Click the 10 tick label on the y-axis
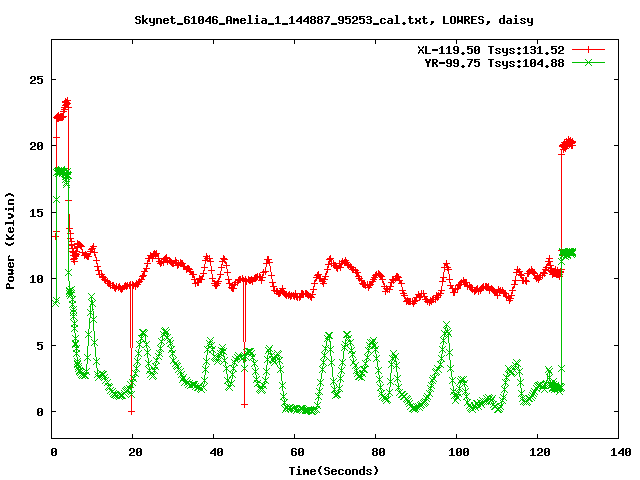The height and width of the screenshot is (480, 640). [37, 278]
